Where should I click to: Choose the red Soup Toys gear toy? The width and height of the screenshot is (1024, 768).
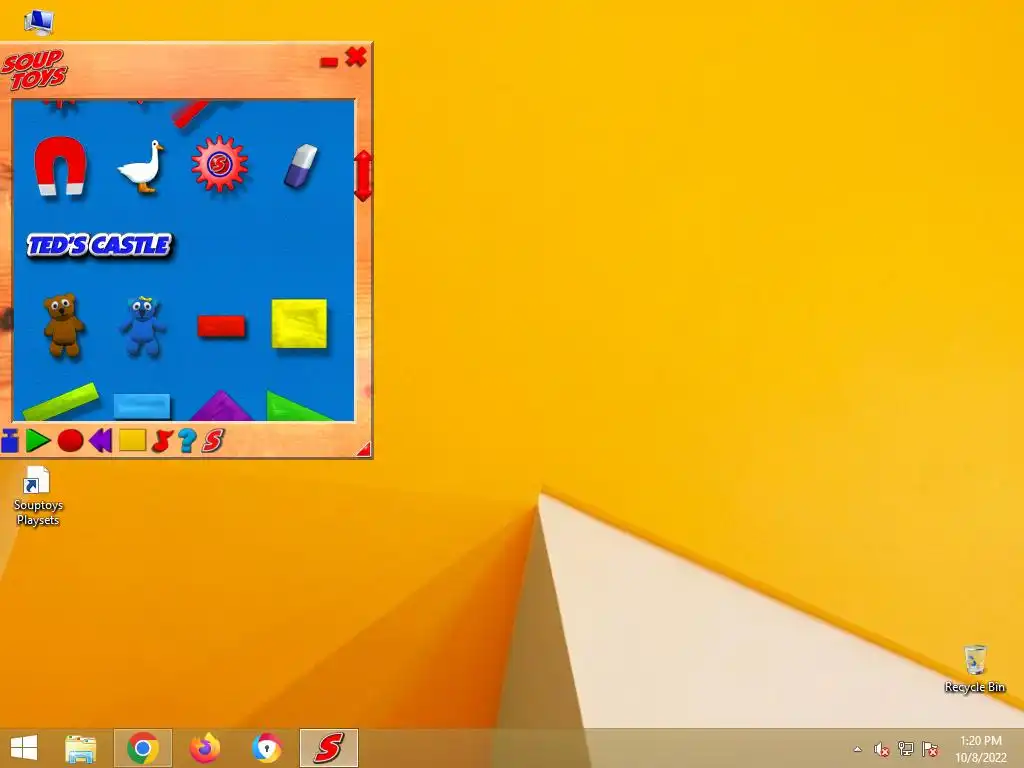(x=219, y=164)
